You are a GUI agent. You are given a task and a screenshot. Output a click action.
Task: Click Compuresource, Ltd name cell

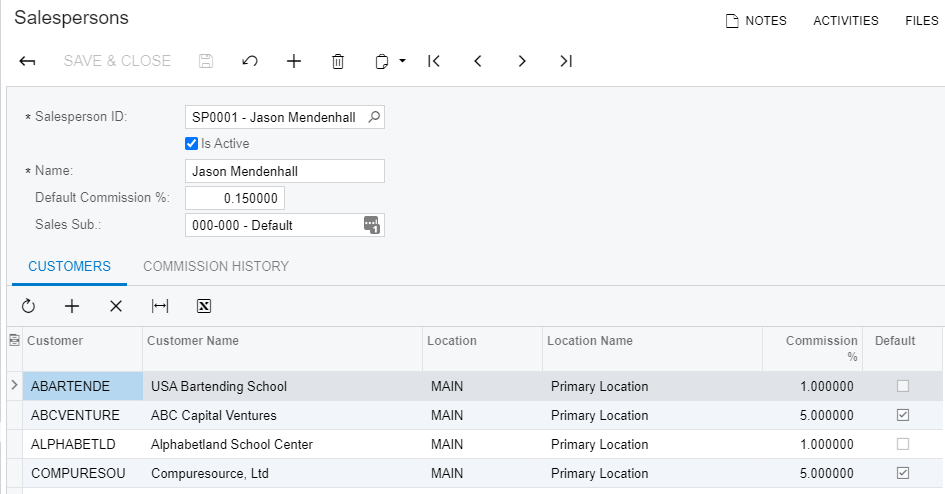coord(283,473)
